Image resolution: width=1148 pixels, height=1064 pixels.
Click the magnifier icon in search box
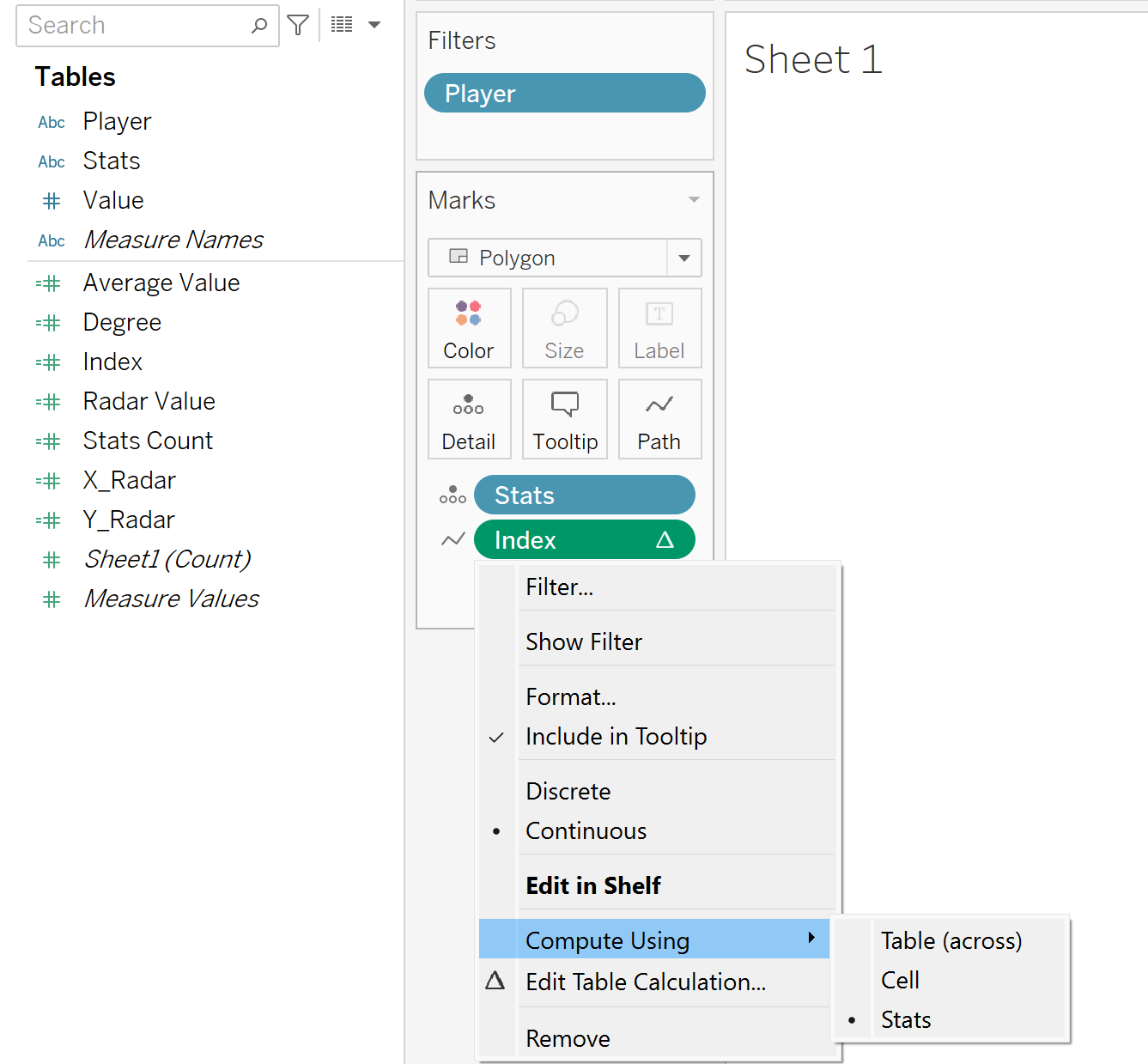pyautogui.click(x=258, y=26)
